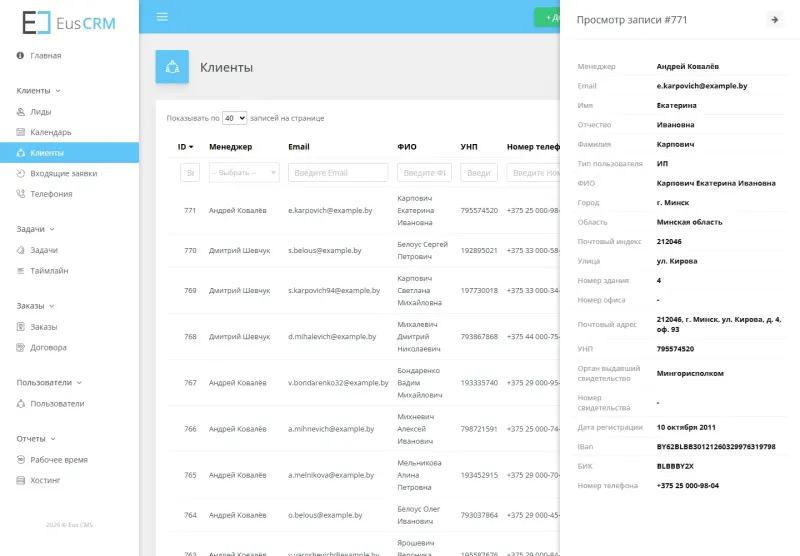Click the Главная info icon
The image size is (800, 556).
[20, 55]
